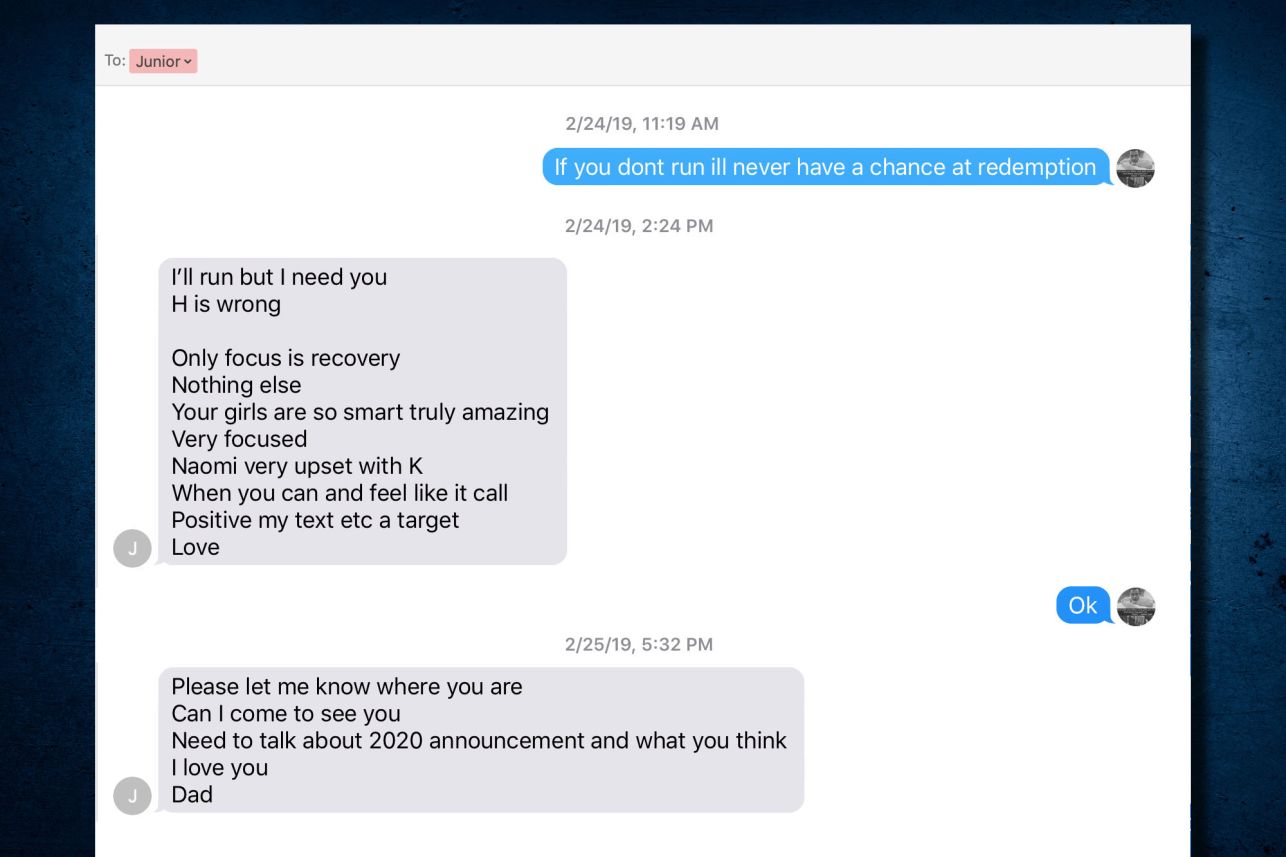Viewport: 1286px width, 857px height.
Task: Click the "To:" label
Action: (x=115, y=61)
